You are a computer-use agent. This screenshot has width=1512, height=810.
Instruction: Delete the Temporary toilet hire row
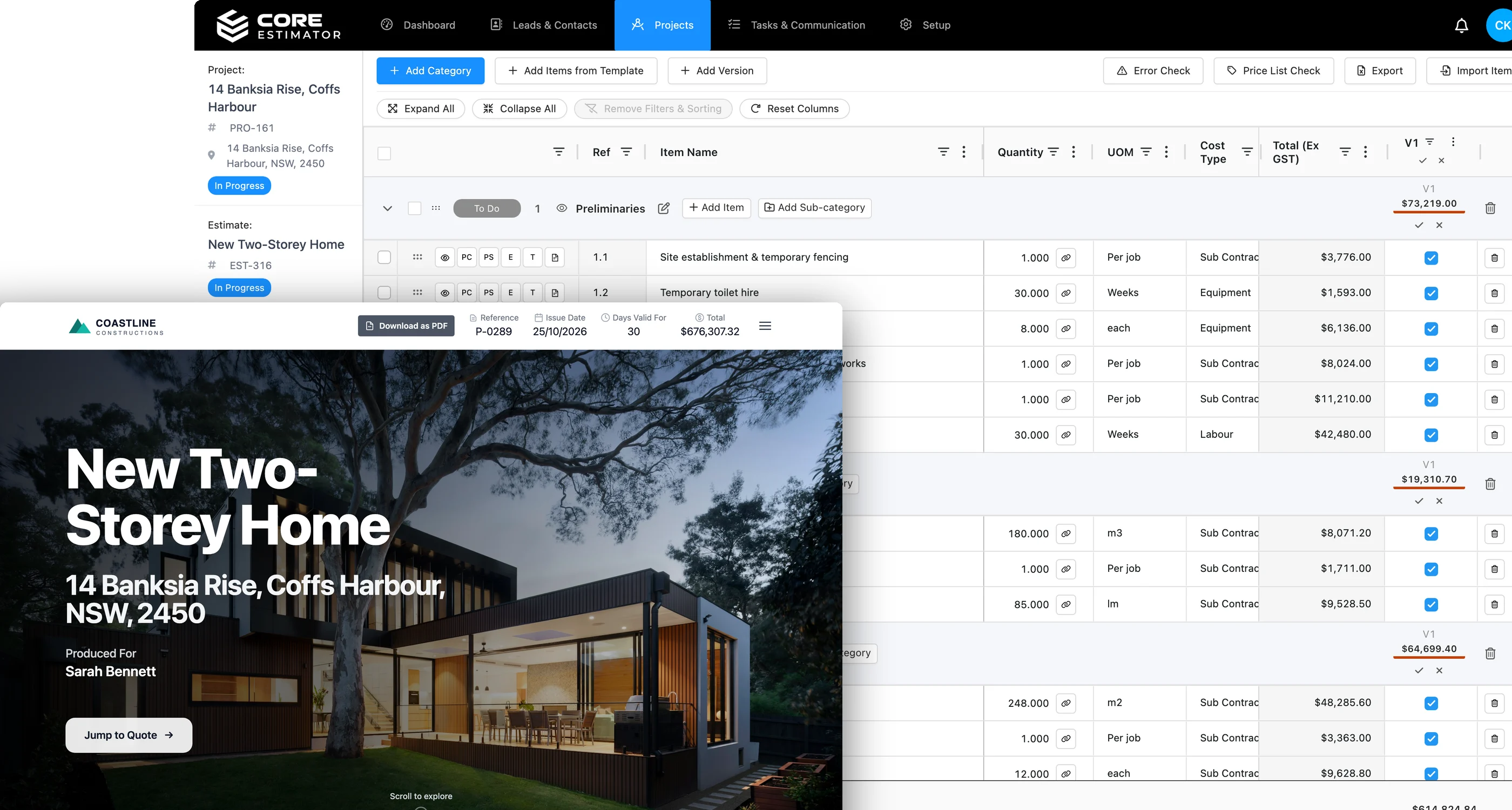[1494, 293]
